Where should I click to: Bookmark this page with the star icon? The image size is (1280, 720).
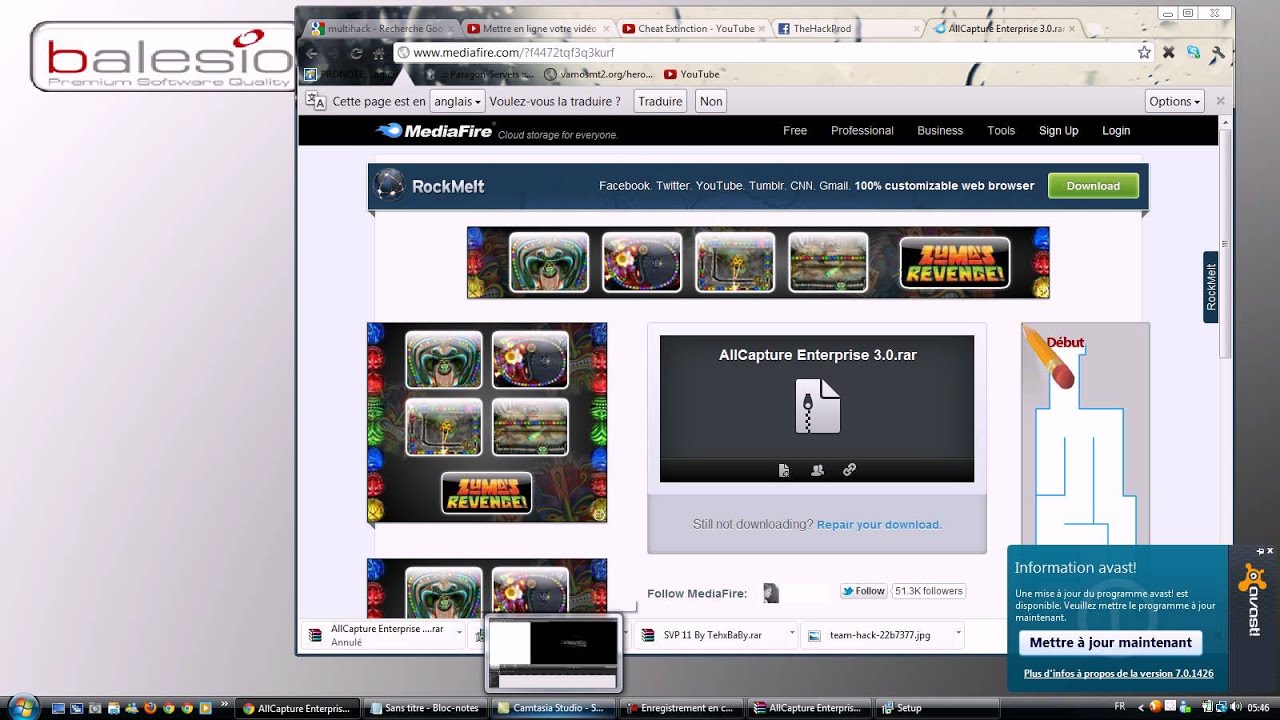click(1144, 53)
